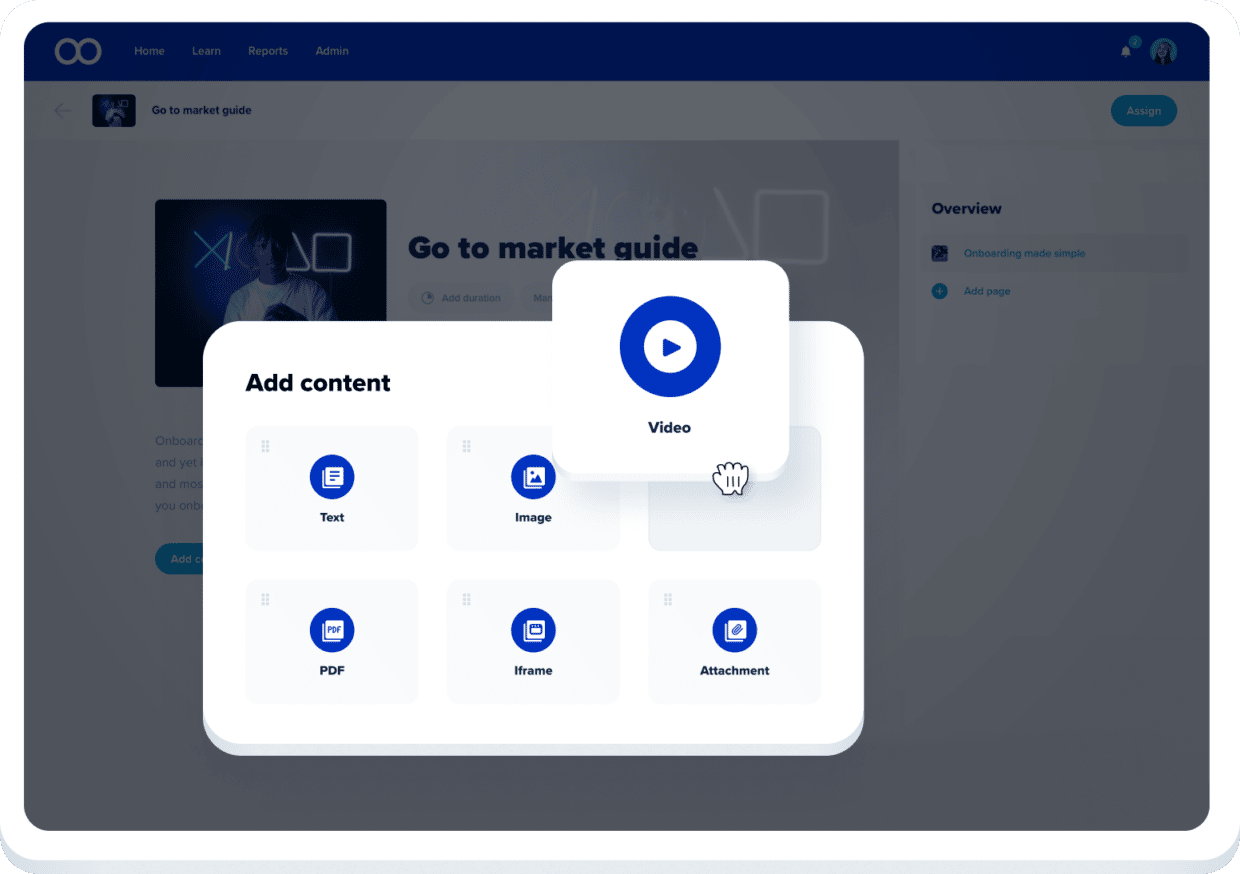
Task: Choose the Image content icon
Action: 533,477
